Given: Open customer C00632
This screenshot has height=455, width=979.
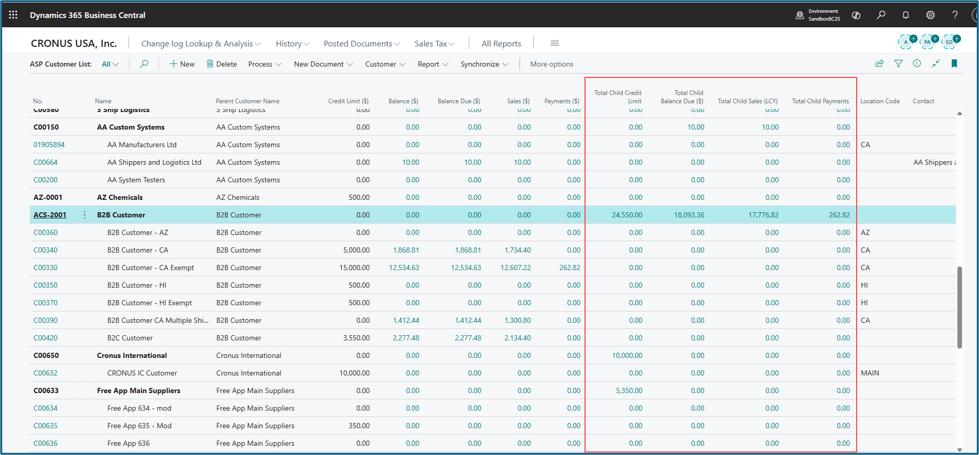Looking at the screenshot, I should coord(45,373).
